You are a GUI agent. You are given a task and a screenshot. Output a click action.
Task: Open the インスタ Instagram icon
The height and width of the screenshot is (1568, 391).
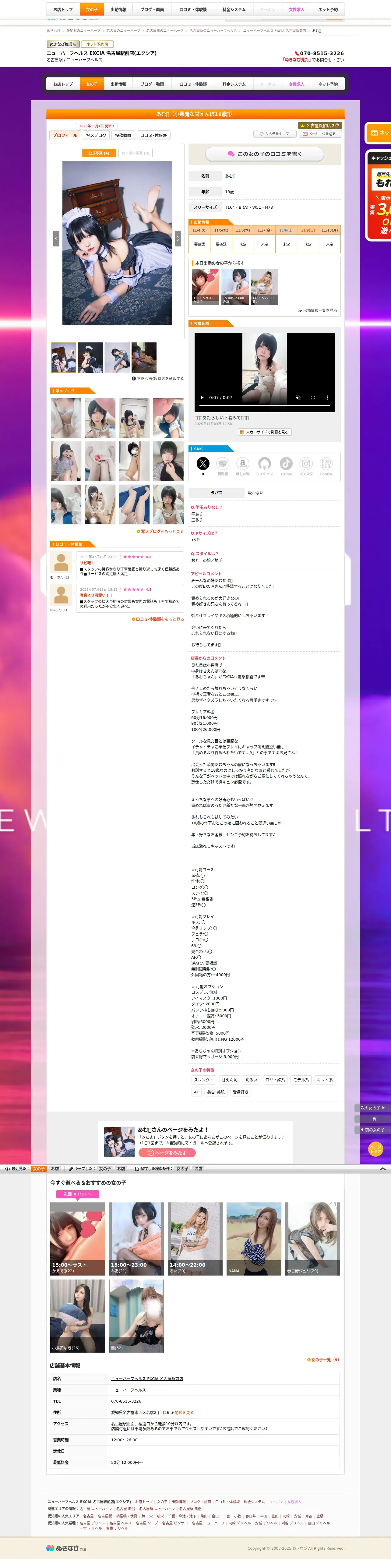click(x=306, y=464)
